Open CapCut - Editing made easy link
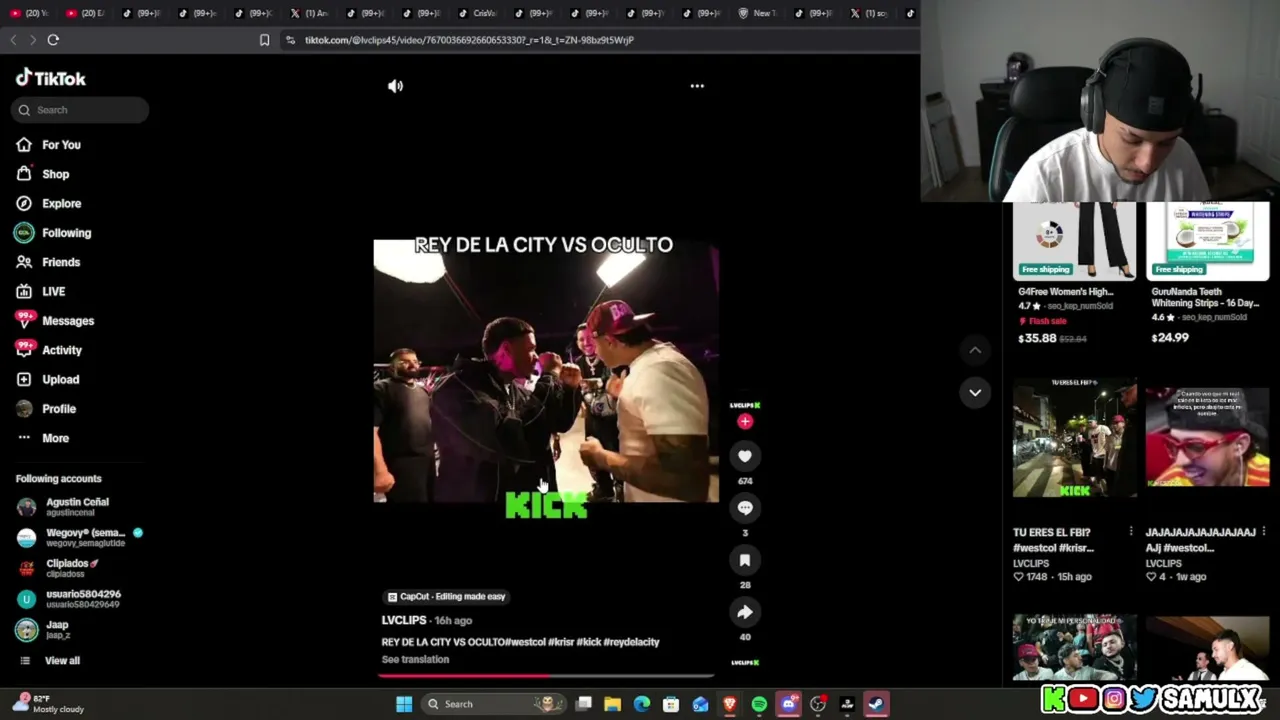 [446, 597]
